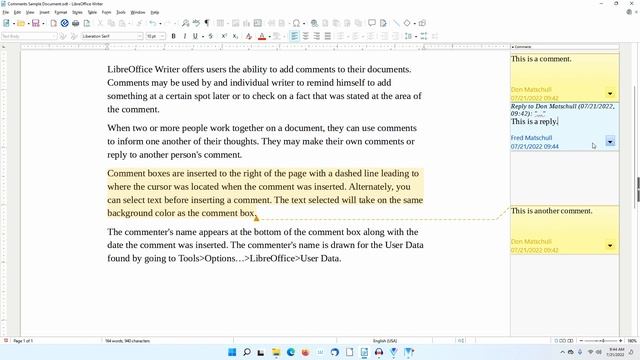640x360 pixels.
Task: Open the View menu
Action: tap(30, 12)
